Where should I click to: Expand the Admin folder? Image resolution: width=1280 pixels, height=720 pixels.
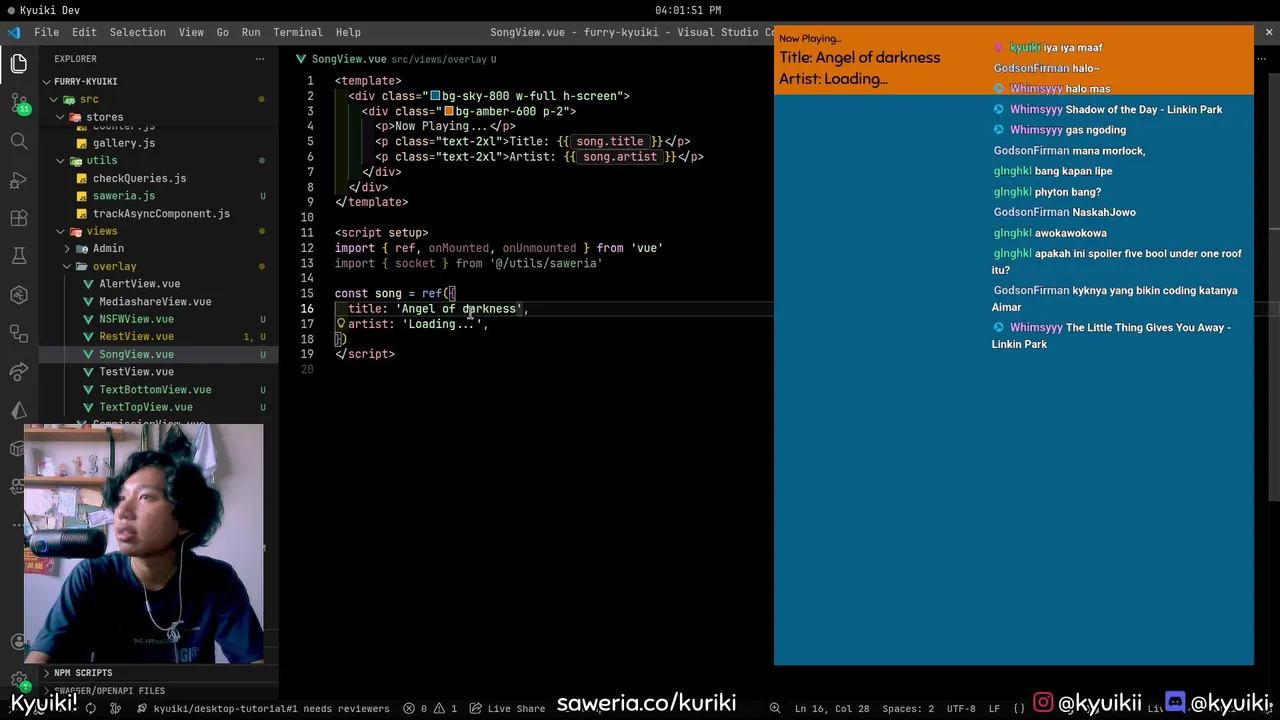(x=67, y=248)
